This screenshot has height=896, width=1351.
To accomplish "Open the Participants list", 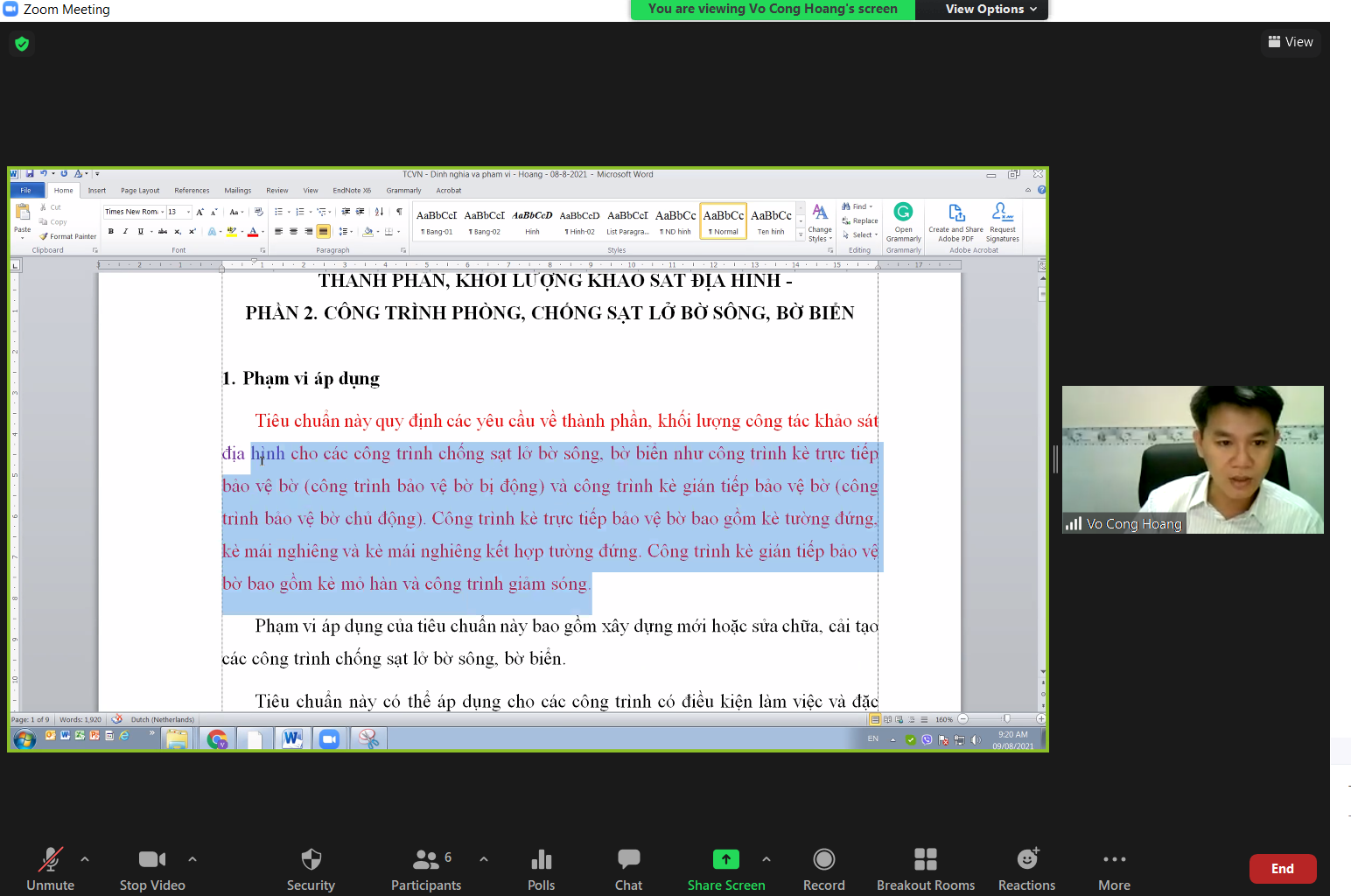I will point(426,869).
